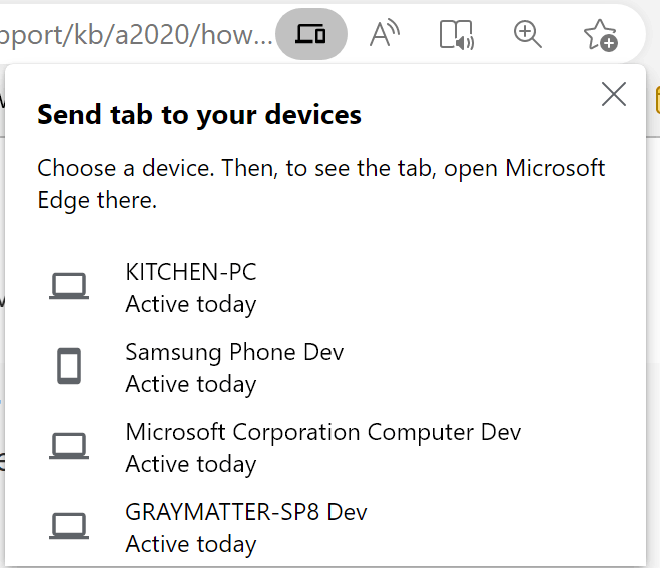Click the Read aloud icon
The height and width of the screenshot is (568, 660).
pyautogui.click(x=385, y=35)
